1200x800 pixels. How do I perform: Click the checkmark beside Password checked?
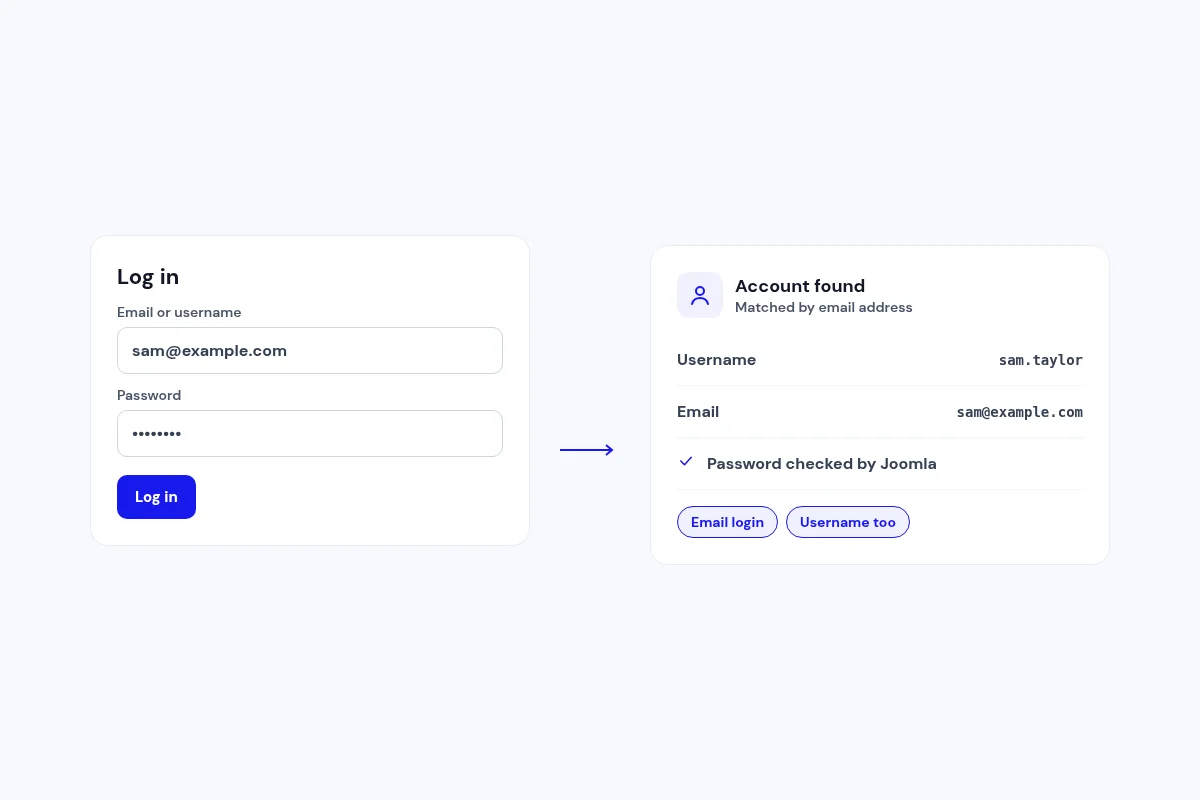click(686, 461)
